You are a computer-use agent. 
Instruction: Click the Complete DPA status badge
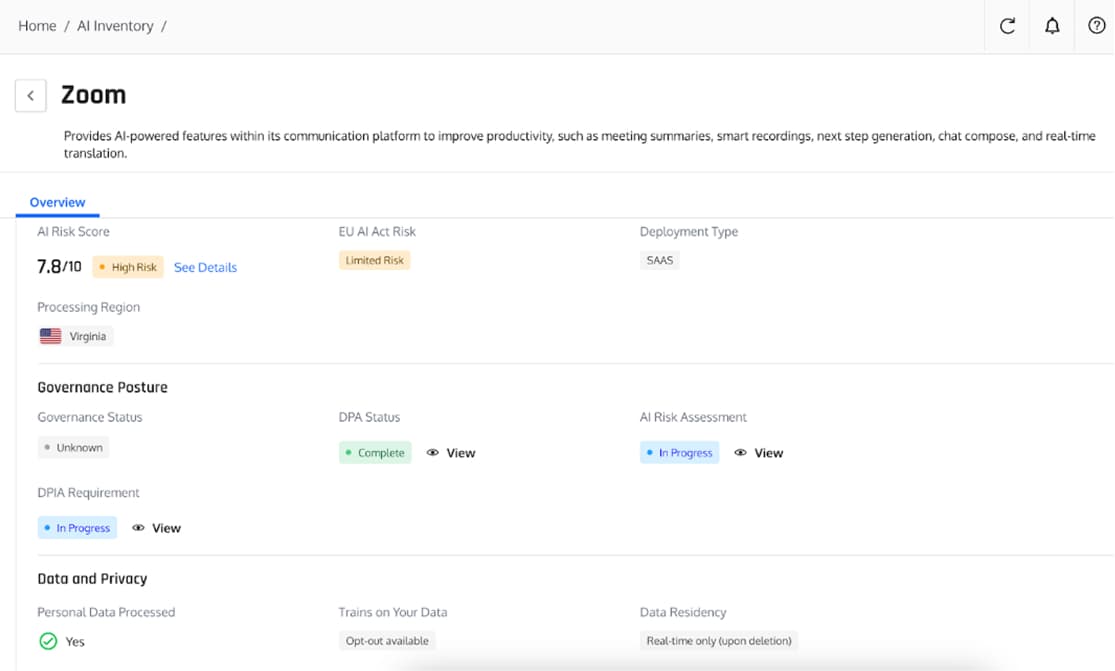pyautogui.click(x=375, y=453)
